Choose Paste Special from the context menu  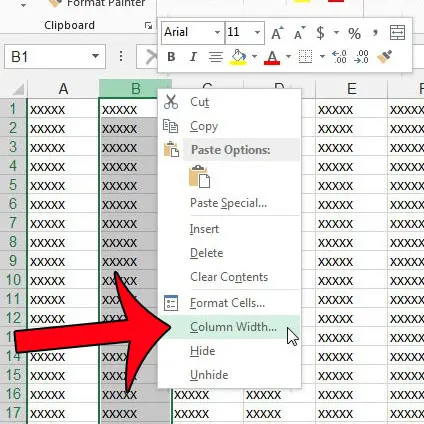tap(230, 203)
